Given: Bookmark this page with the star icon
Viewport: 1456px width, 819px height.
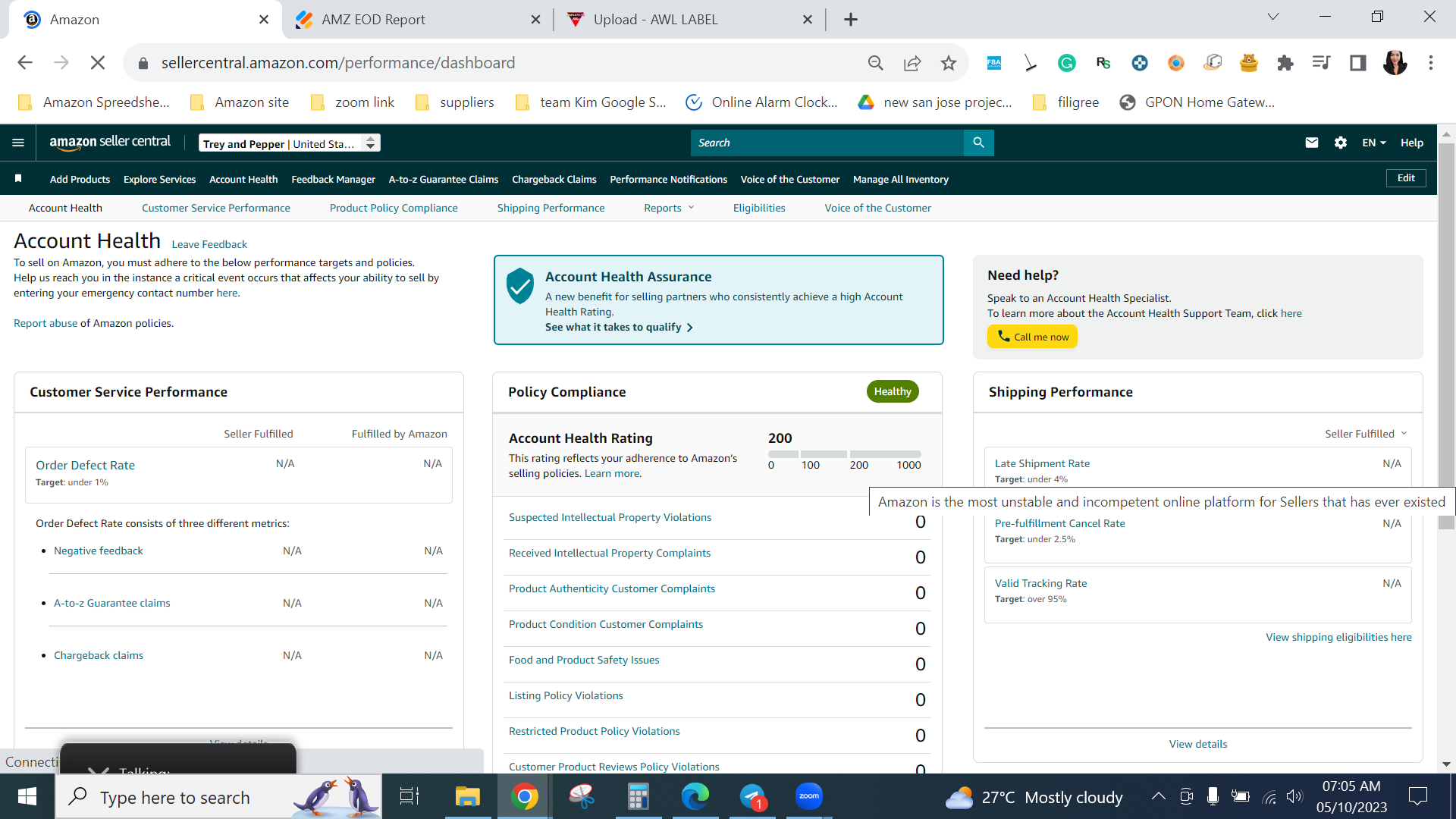Looking at the screenshot, I should coord(948,63).
